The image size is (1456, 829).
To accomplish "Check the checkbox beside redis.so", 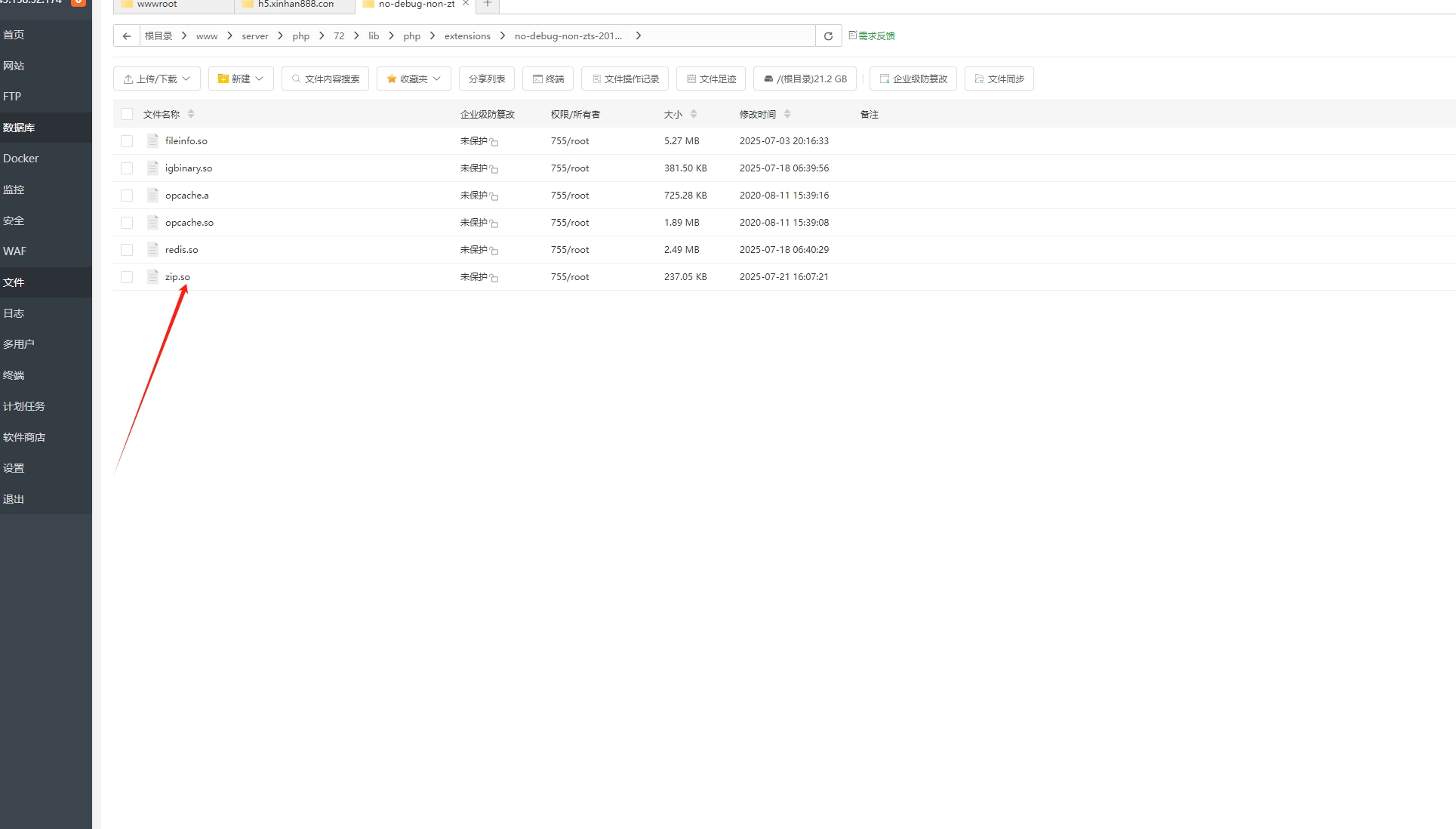I will point(126,250).
